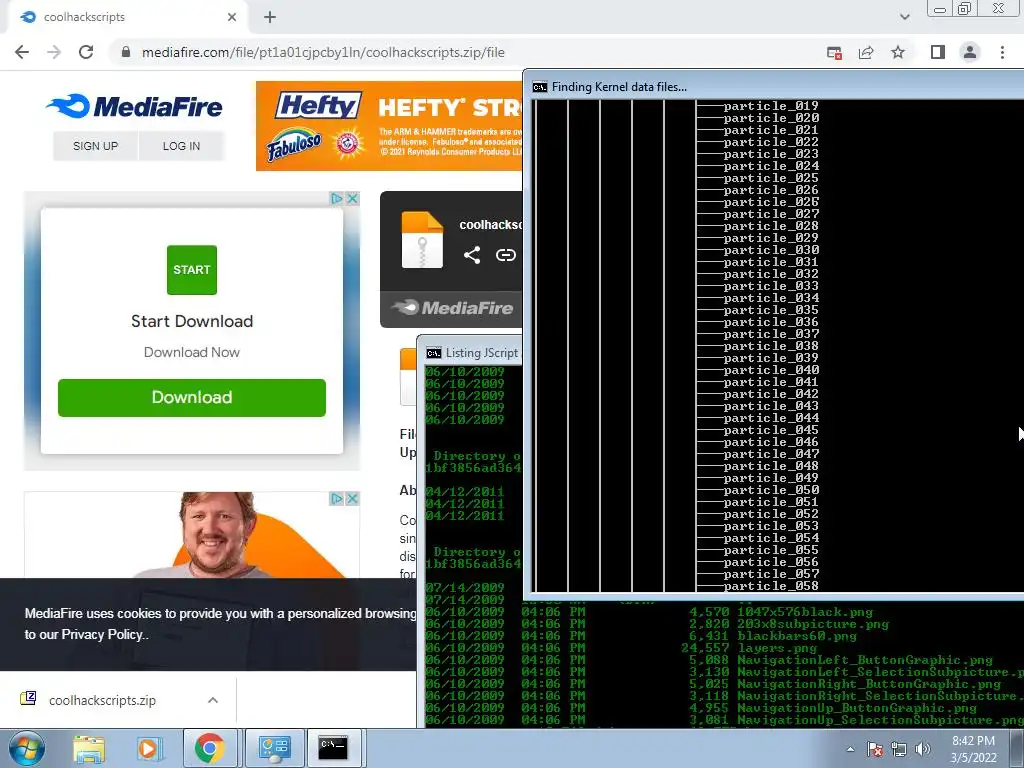Click Download Now text in ad
The image size is (1024, 768).
191,352
